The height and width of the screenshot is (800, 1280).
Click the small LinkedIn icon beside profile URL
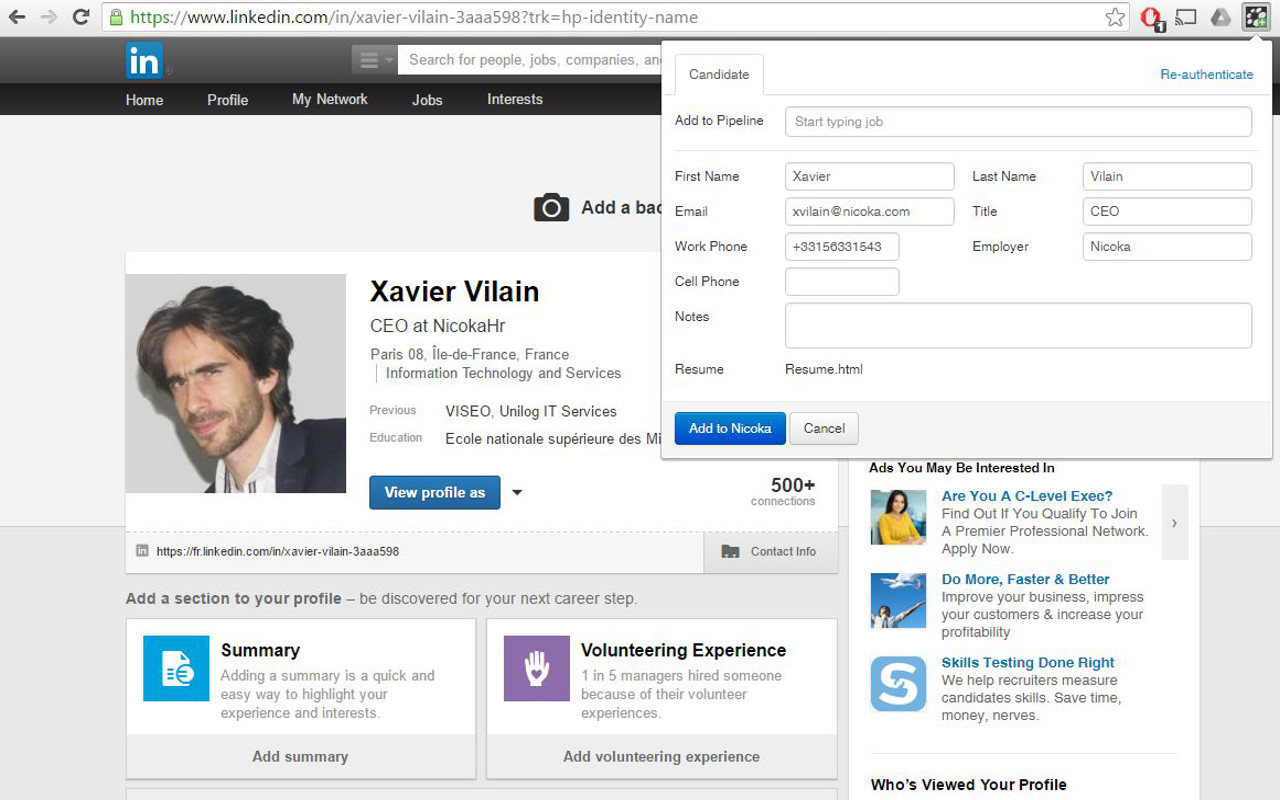click(142, 551)
